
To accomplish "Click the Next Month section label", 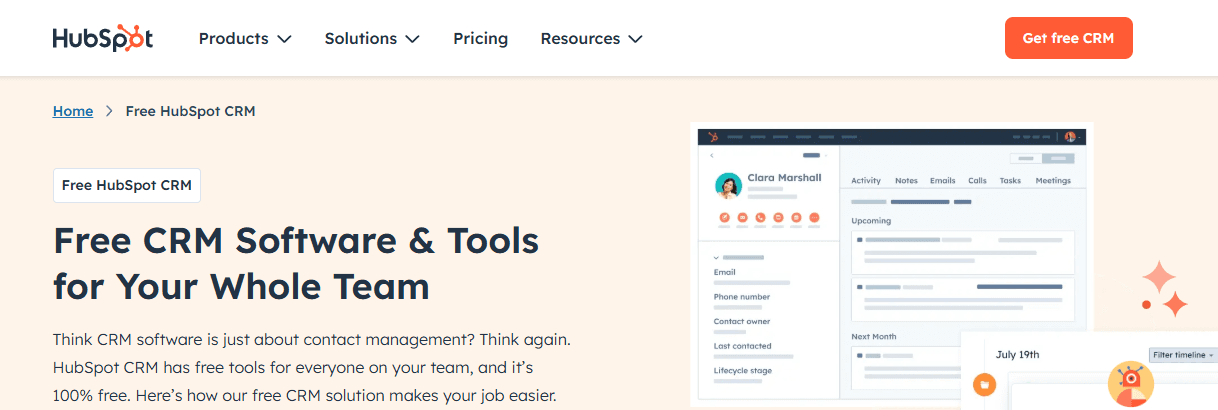I will (x=874, y=337).
